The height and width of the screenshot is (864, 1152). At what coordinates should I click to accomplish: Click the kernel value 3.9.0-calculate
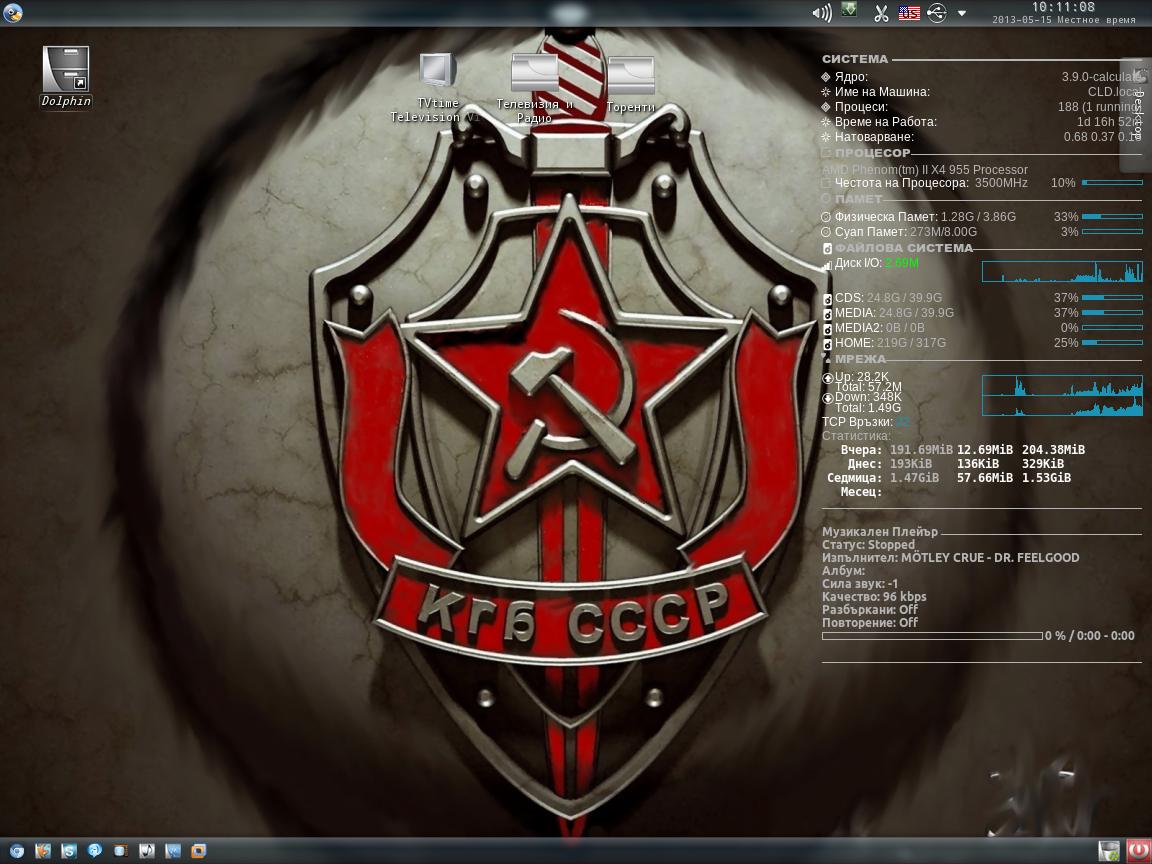(1101, 76)
